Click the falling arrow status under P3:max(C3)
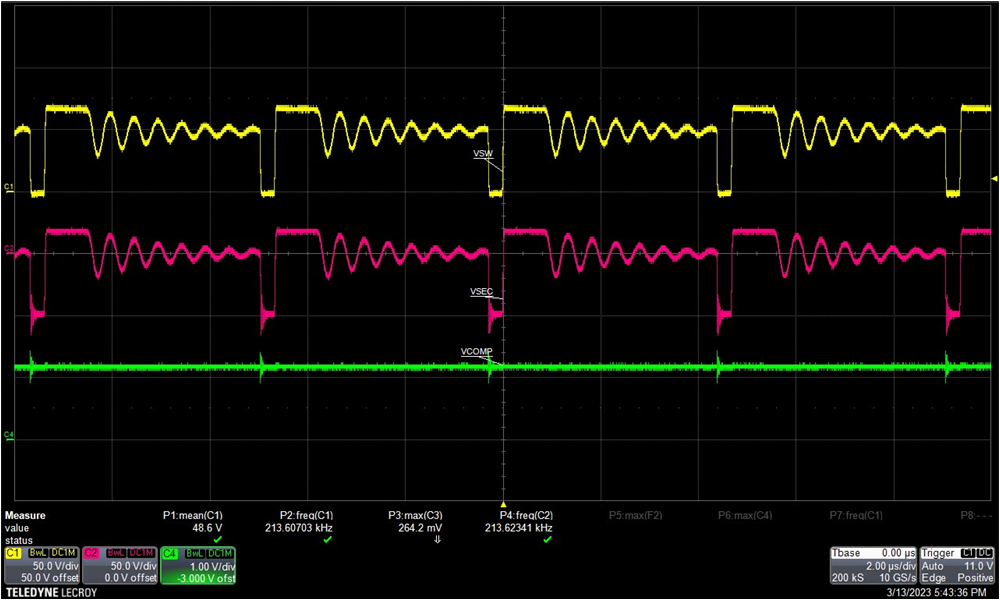Viewport: 1000px width, 600px height. [x=437, y=540]
